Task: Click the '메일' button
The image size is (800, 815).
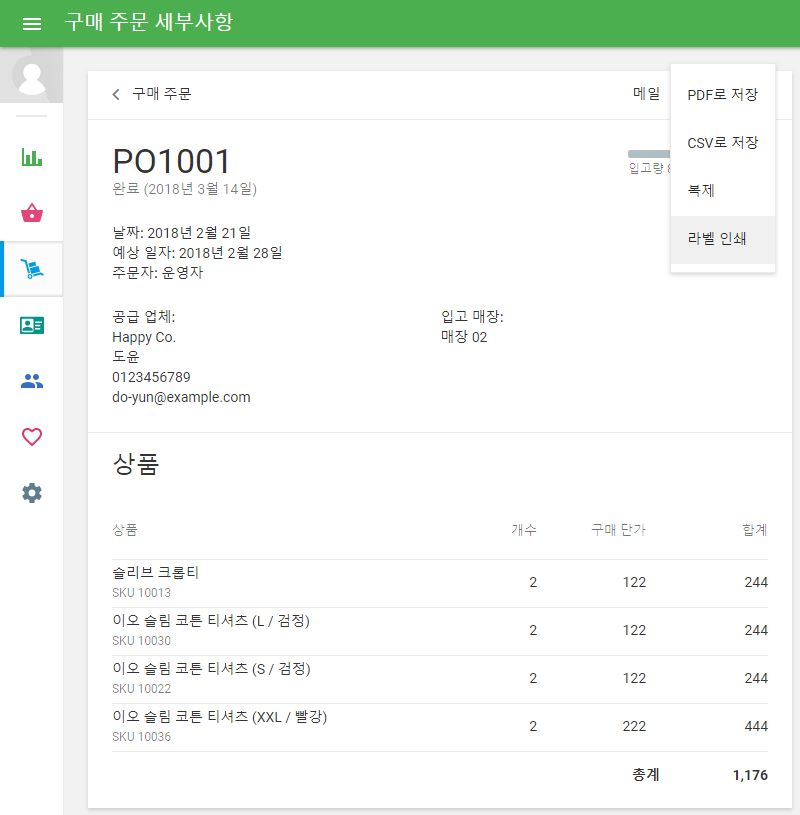Action: 646,95
